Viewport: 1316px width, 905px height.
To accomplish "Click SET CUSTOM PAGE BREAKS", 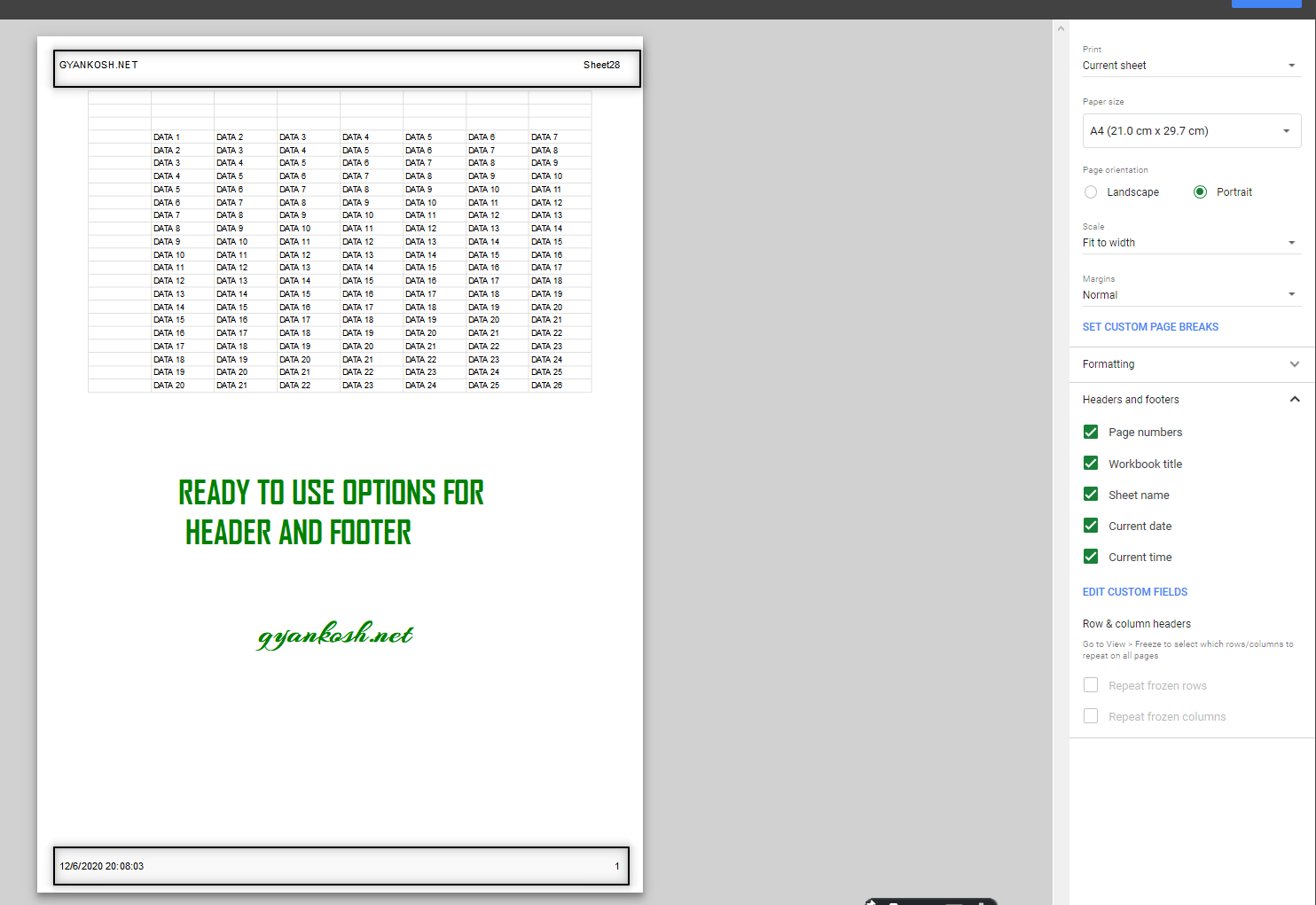I will [x=1150, y=326].
